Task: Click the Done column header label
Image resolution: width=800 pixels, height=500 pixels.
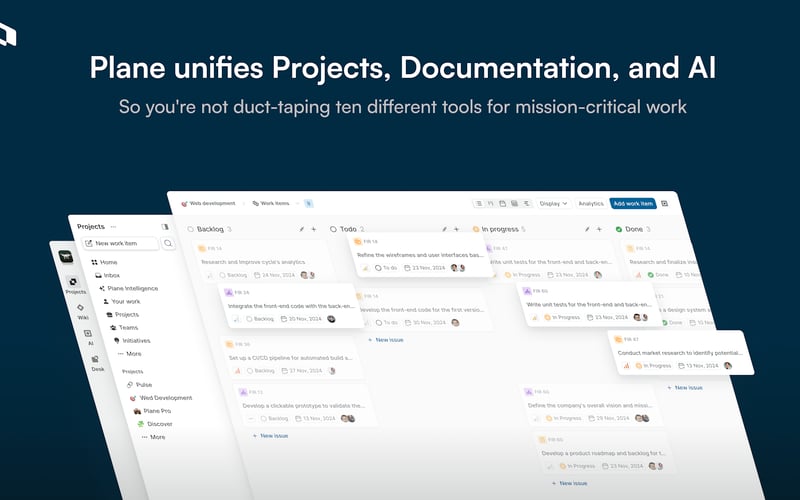Action: (634, 229)
